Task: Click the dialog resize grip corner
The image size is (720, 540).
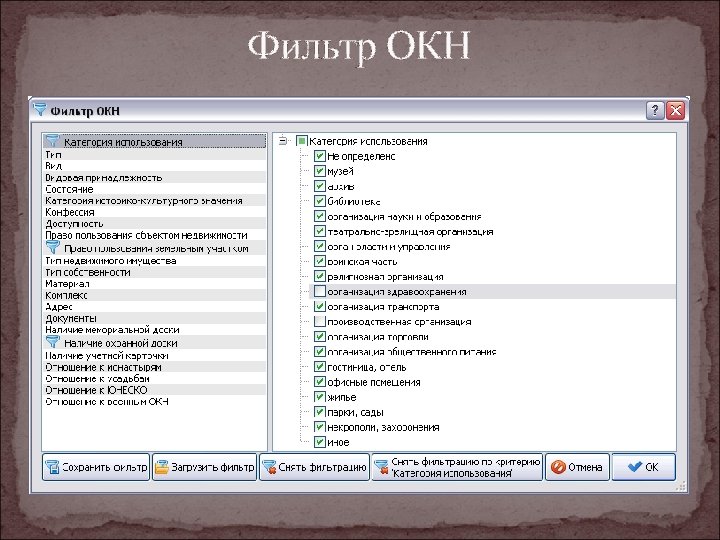Action: [682, 486]
